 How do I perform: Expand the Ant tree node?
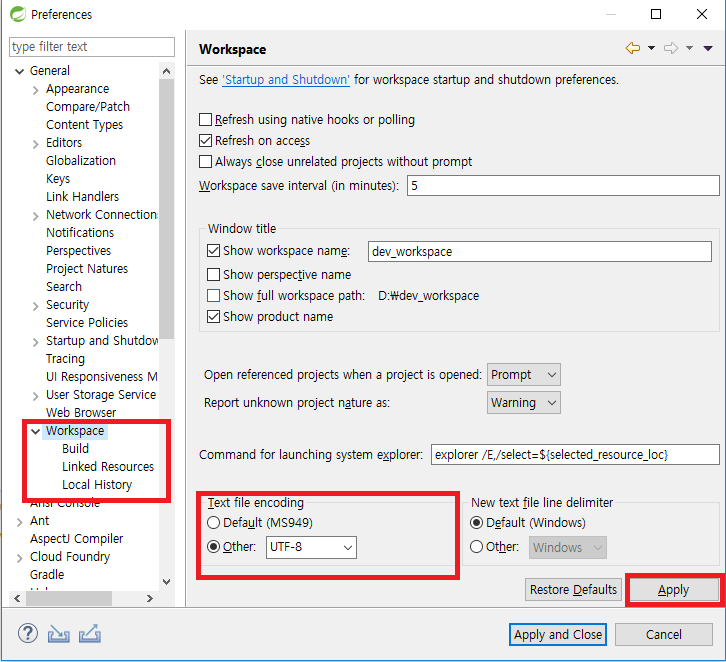[19, 522]
